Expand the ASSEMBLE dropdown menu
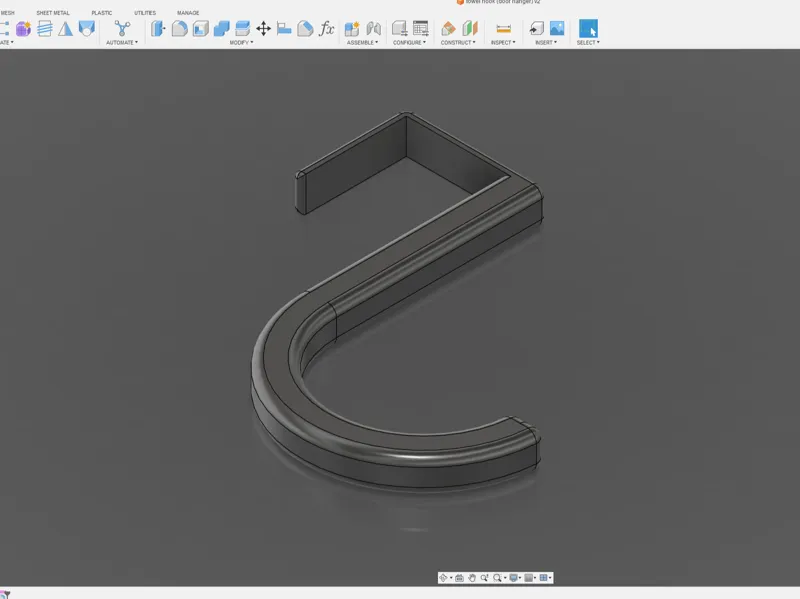Viewport: 800px width, 599px height. pyautogui.click(x=362, y=42)
